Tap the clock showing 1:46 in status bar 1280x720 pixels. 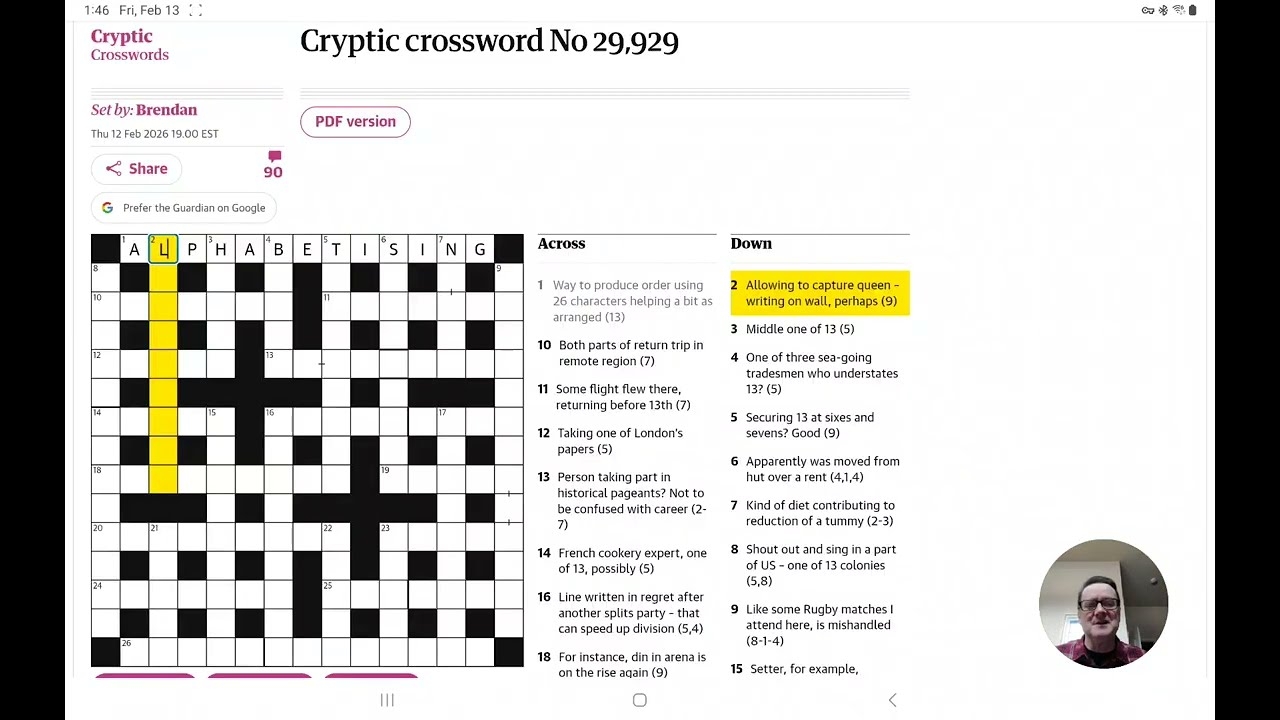pyautogui.click(x=97, y=10)
